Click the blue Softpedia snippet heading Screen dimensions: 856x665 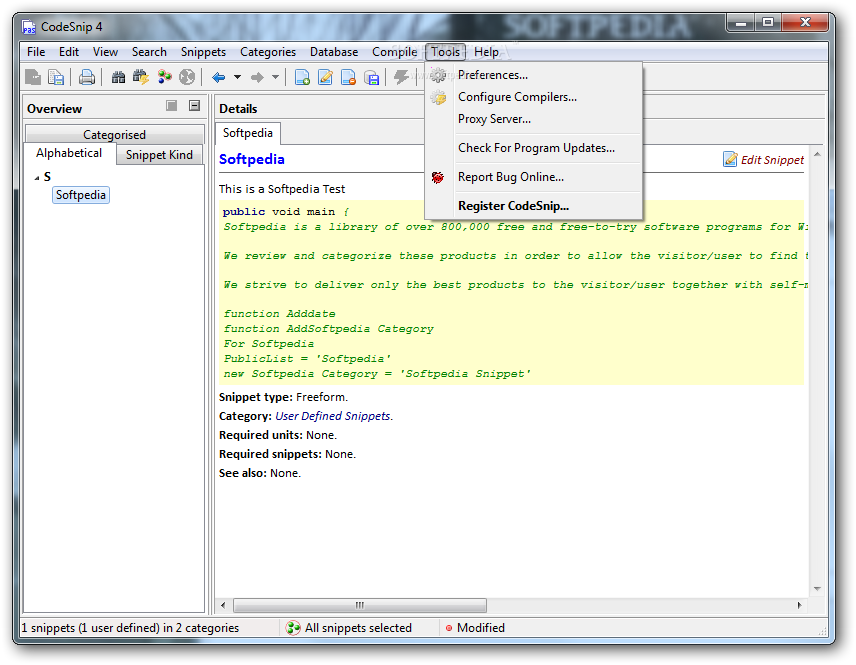click(252, 159)
